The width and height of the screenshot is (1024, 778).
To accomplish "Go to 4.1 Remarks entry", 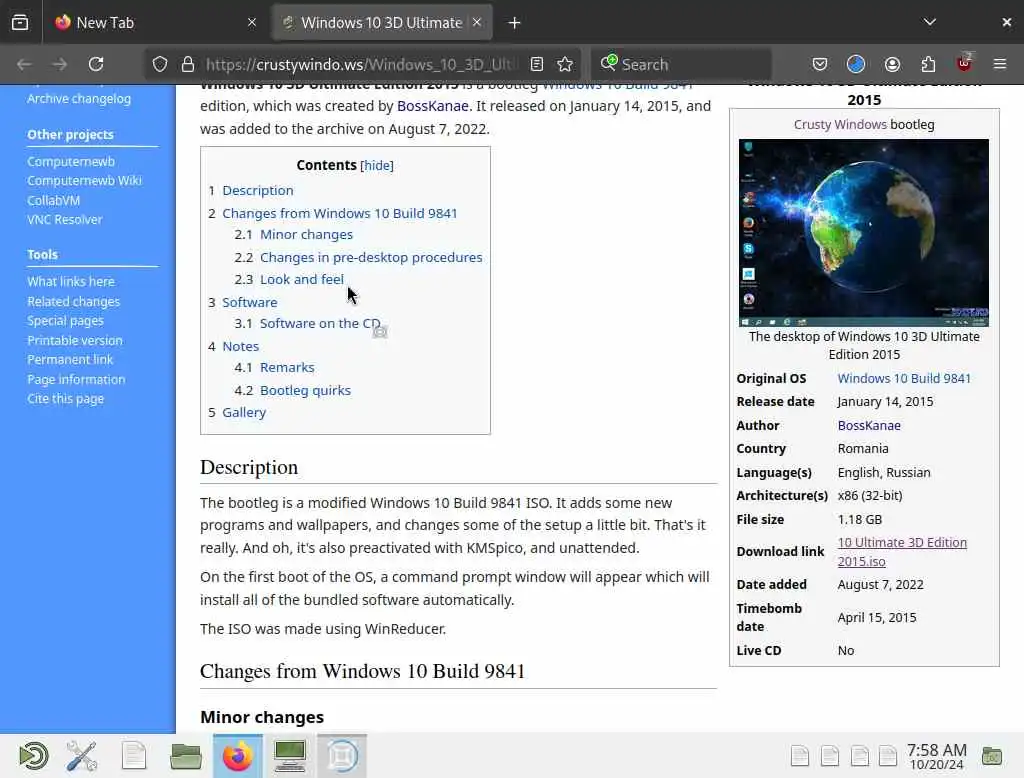I will 287,367.
